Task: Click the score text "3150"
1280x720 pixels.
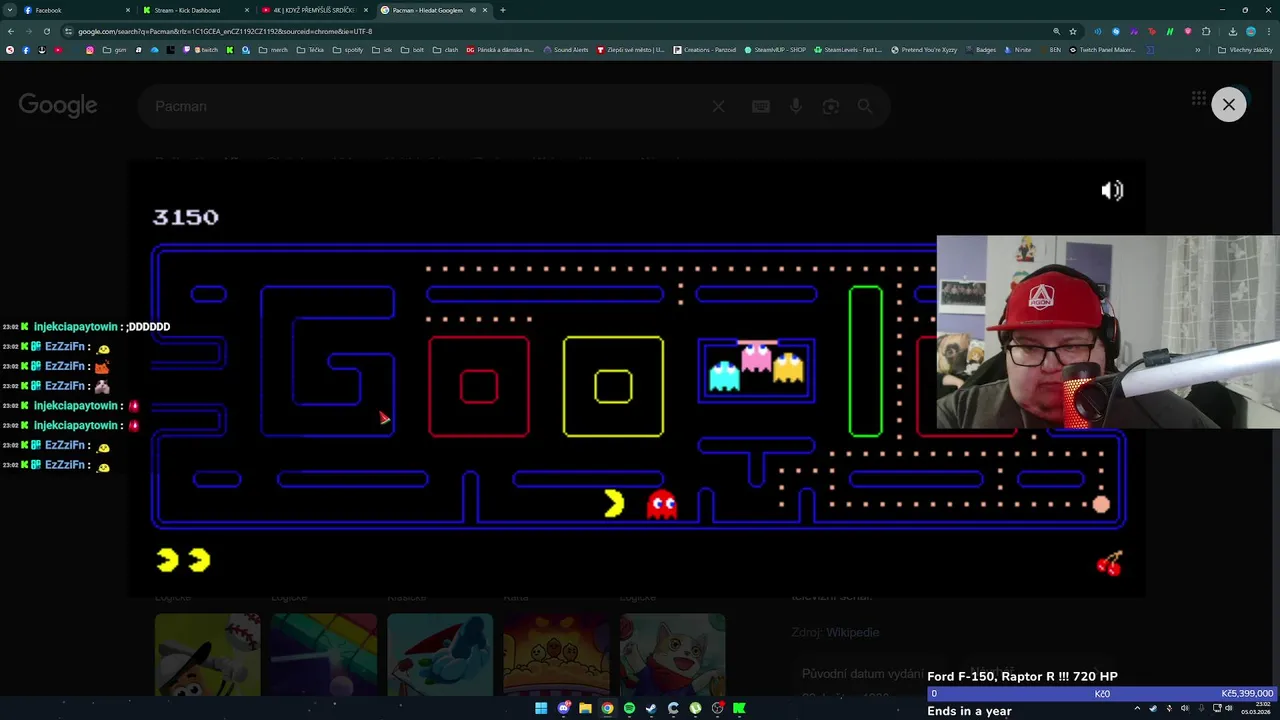Action: pos(185,217)
